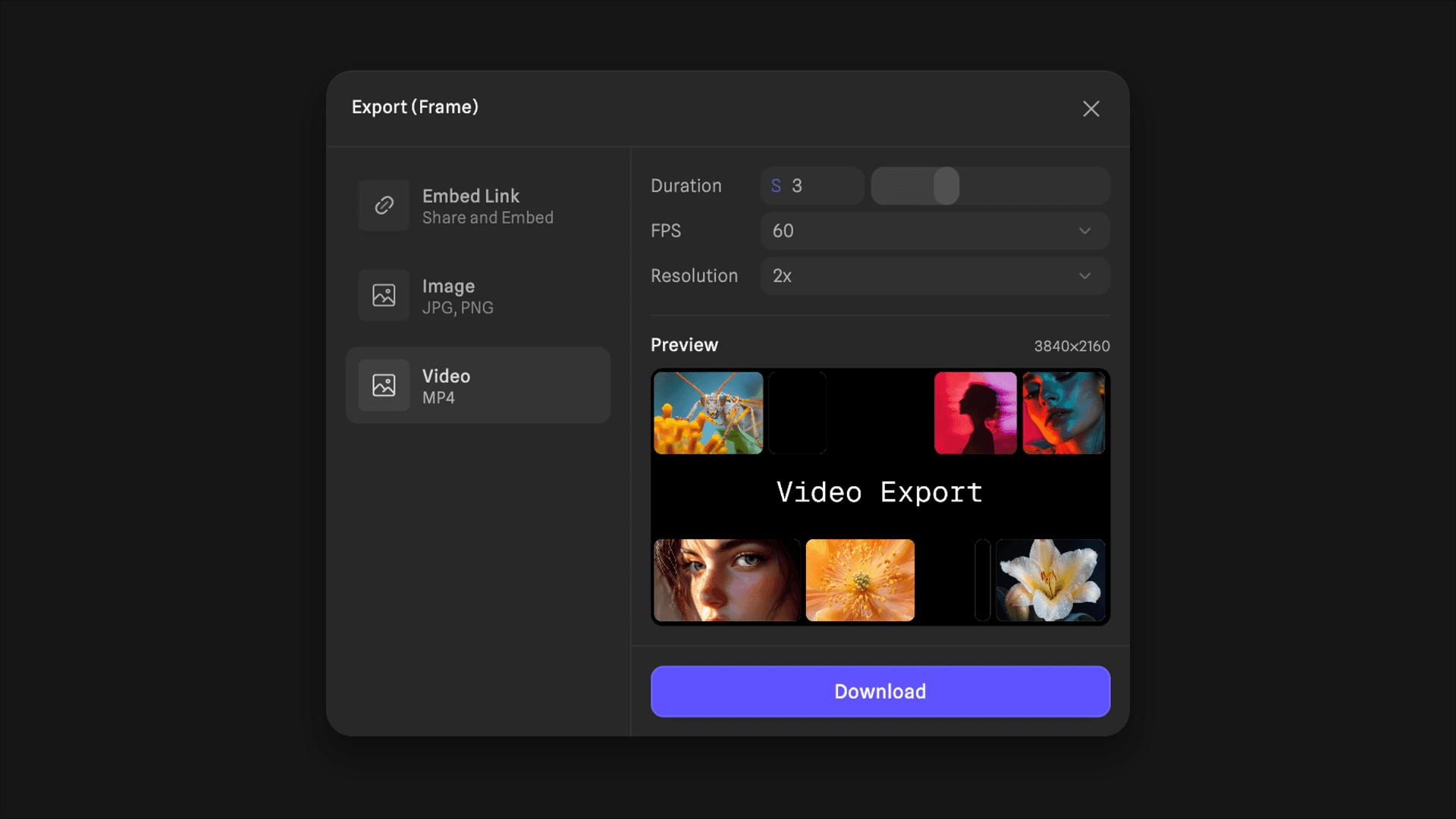The image size is (1456, 819).
Task: Close the Export (Frame) dialog
Action: tap(1090, 109)
